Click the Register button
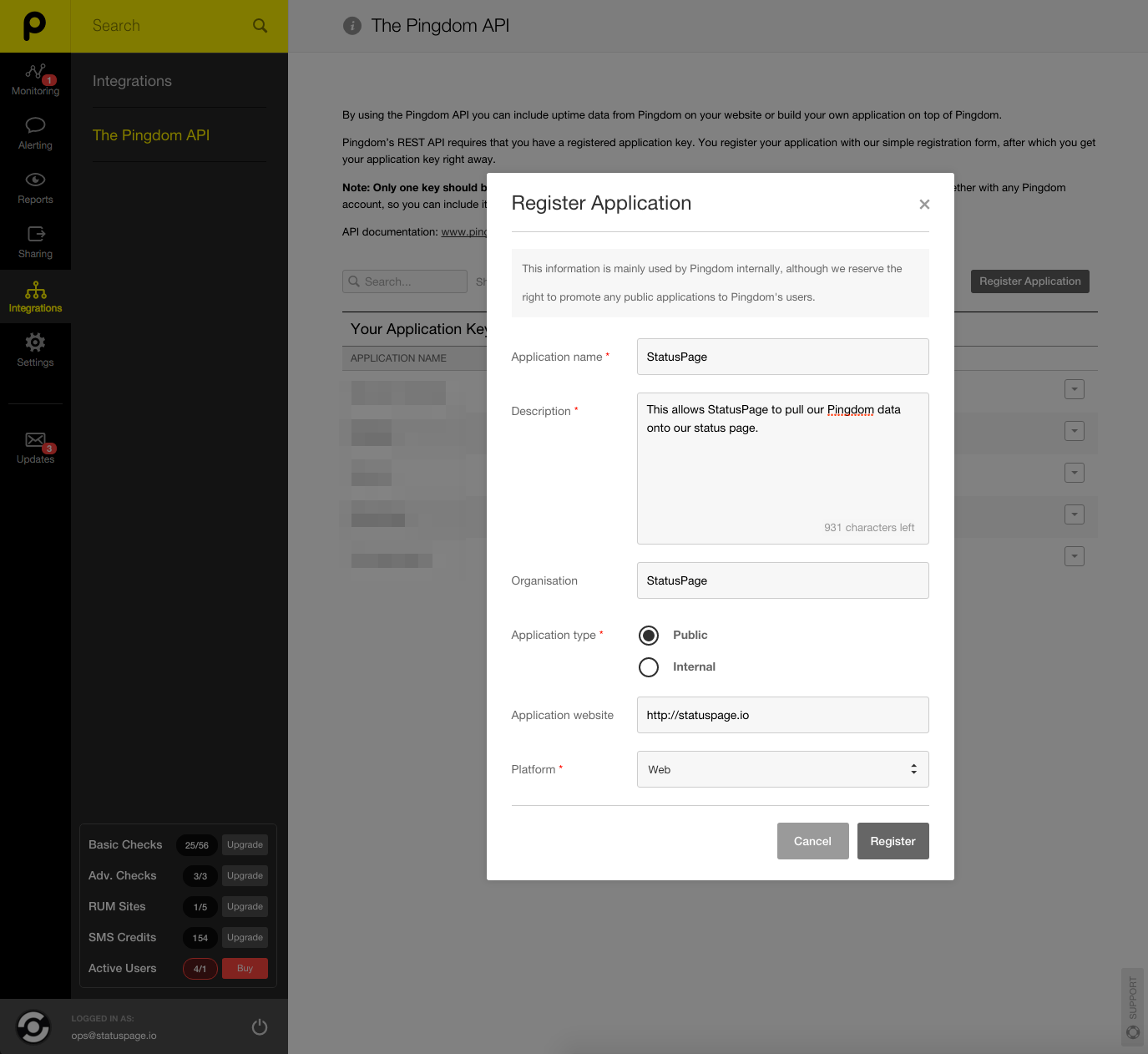The image size is (1148, 1054). click(893, 841)
